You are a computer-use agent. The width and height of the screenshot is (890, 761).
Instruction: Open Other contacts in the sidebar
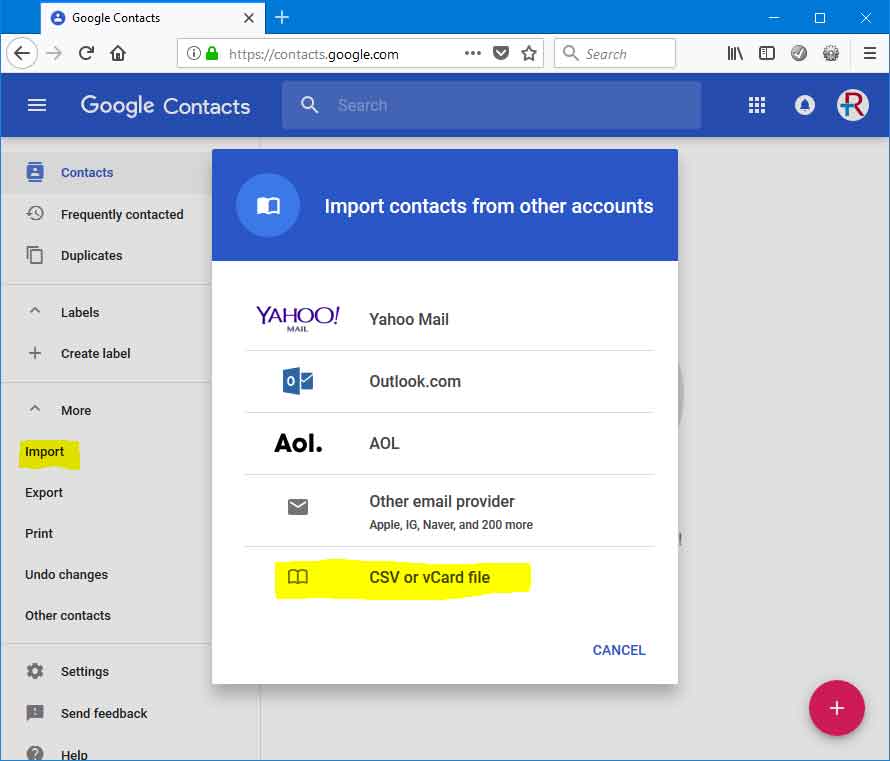point(68,615)
